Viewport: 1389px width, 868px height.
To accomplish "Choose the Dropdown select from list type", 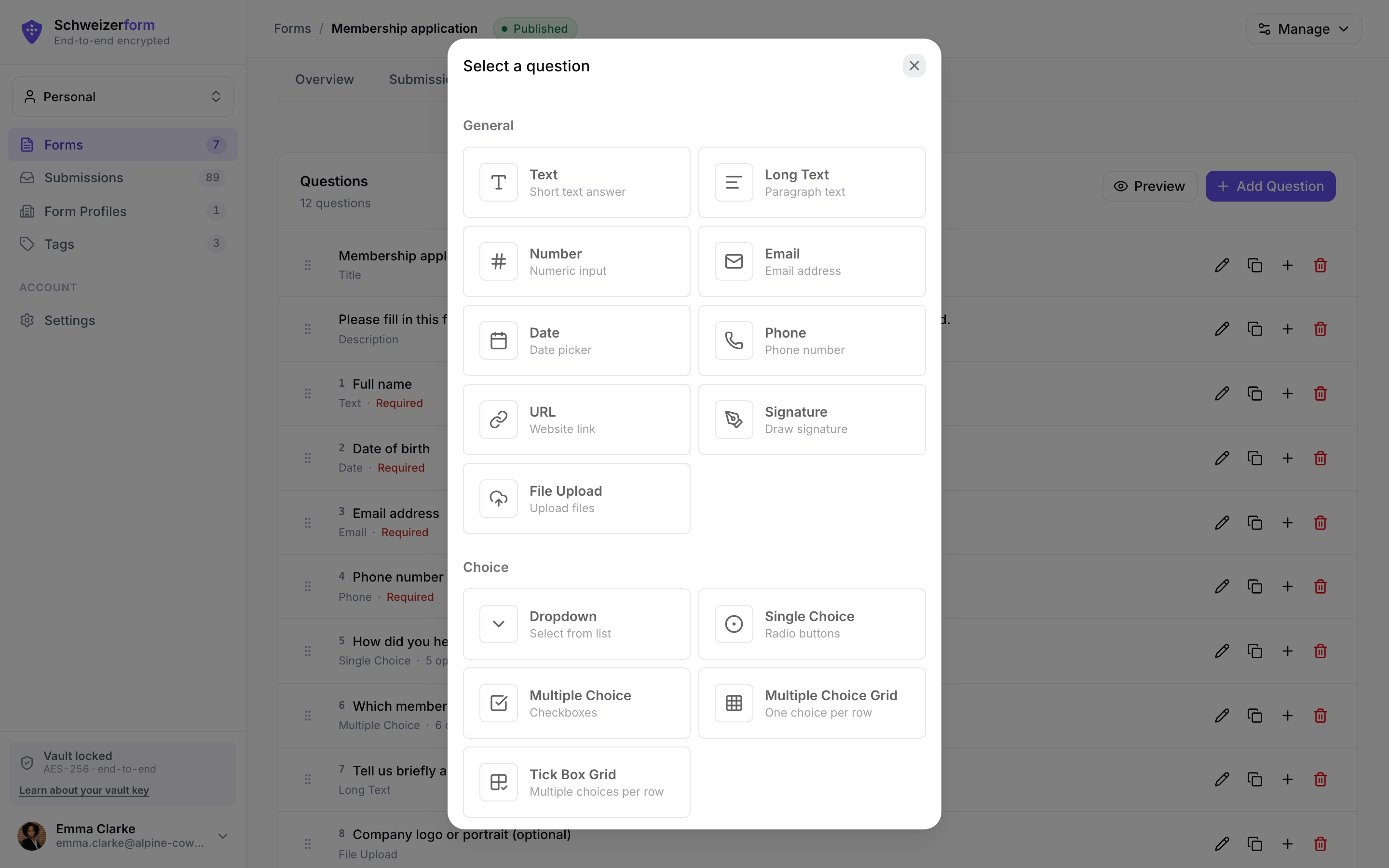I will tap(576, 624).
